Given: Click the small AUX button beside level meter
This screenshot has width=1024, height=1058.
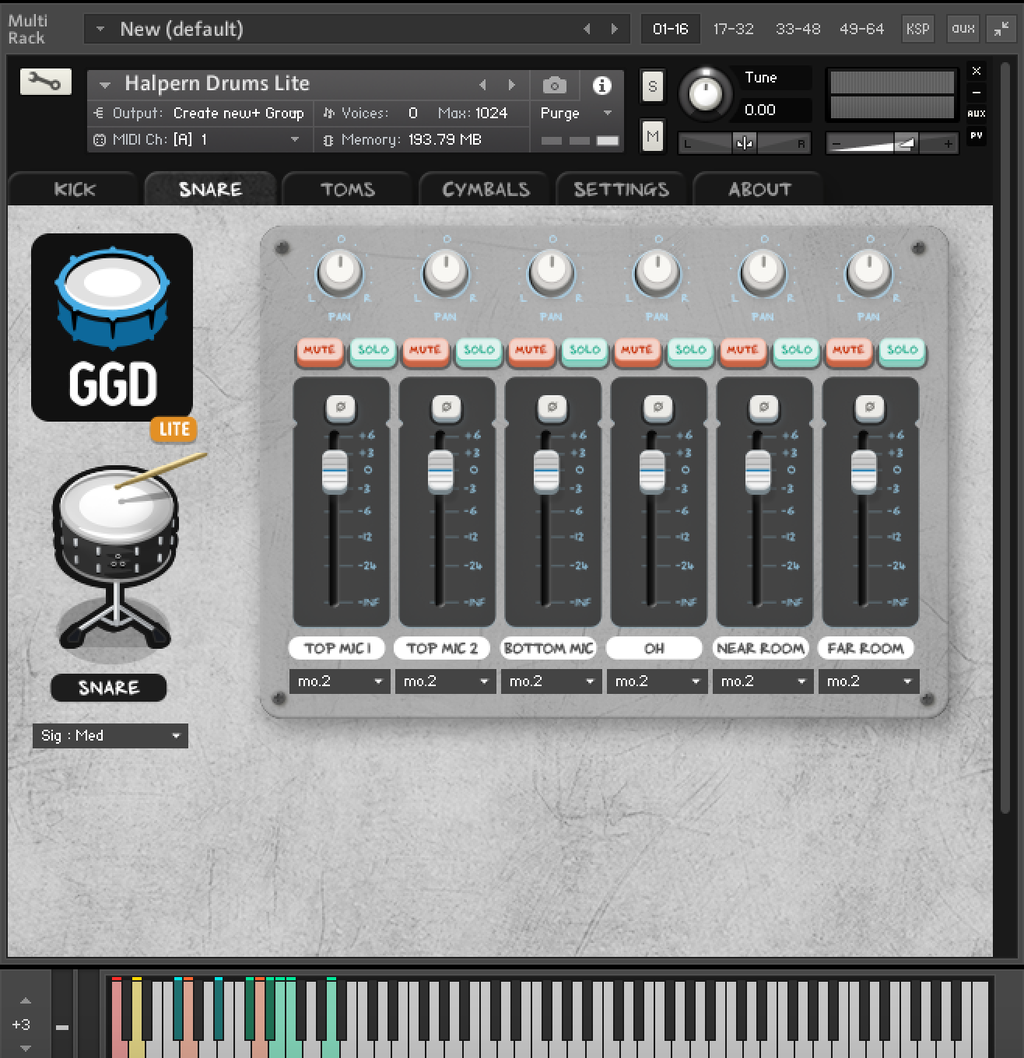Looking at the screenshot, I should pyautogui.click(x=976, y=113).
